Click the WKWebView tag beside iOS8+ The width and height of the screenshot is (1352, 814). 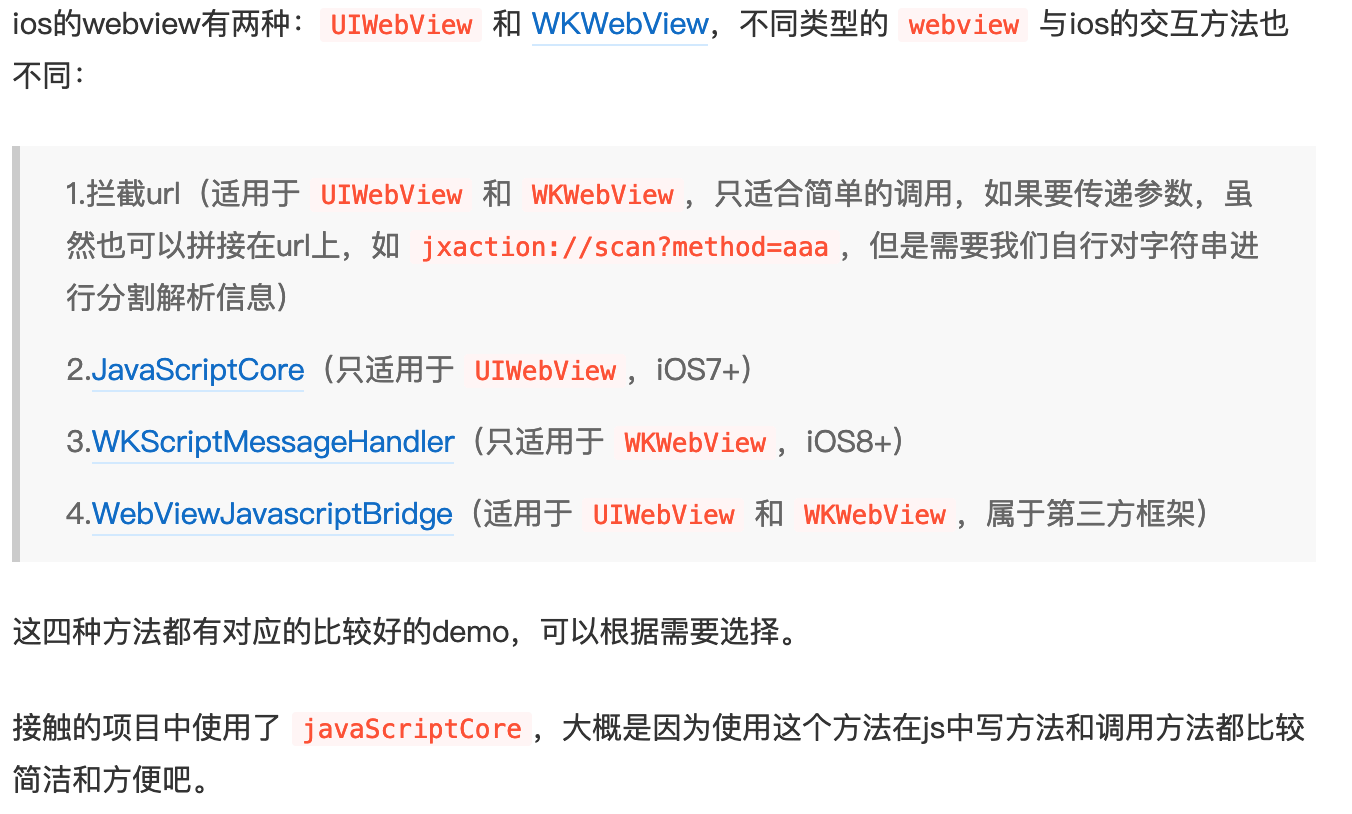point(695,443)
